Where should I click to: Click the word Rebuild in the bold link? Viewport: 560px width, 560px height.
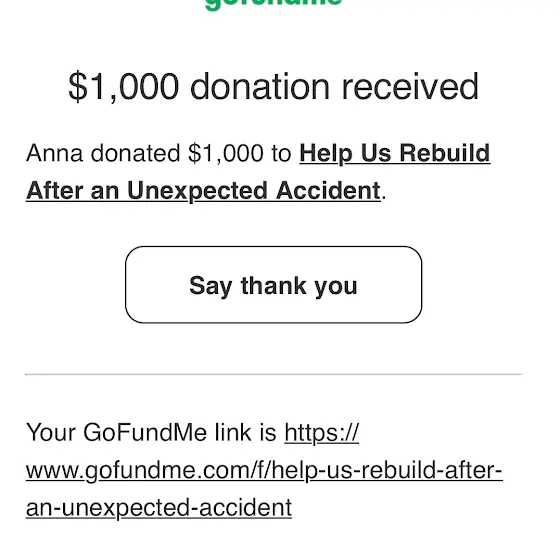[x=445, y=154]
